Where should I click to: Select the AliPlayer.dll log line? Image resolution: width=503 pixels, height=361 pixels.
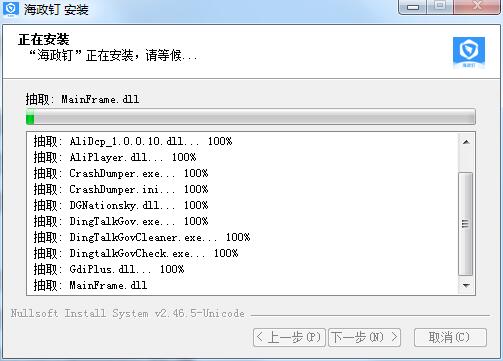coord(115,157)
